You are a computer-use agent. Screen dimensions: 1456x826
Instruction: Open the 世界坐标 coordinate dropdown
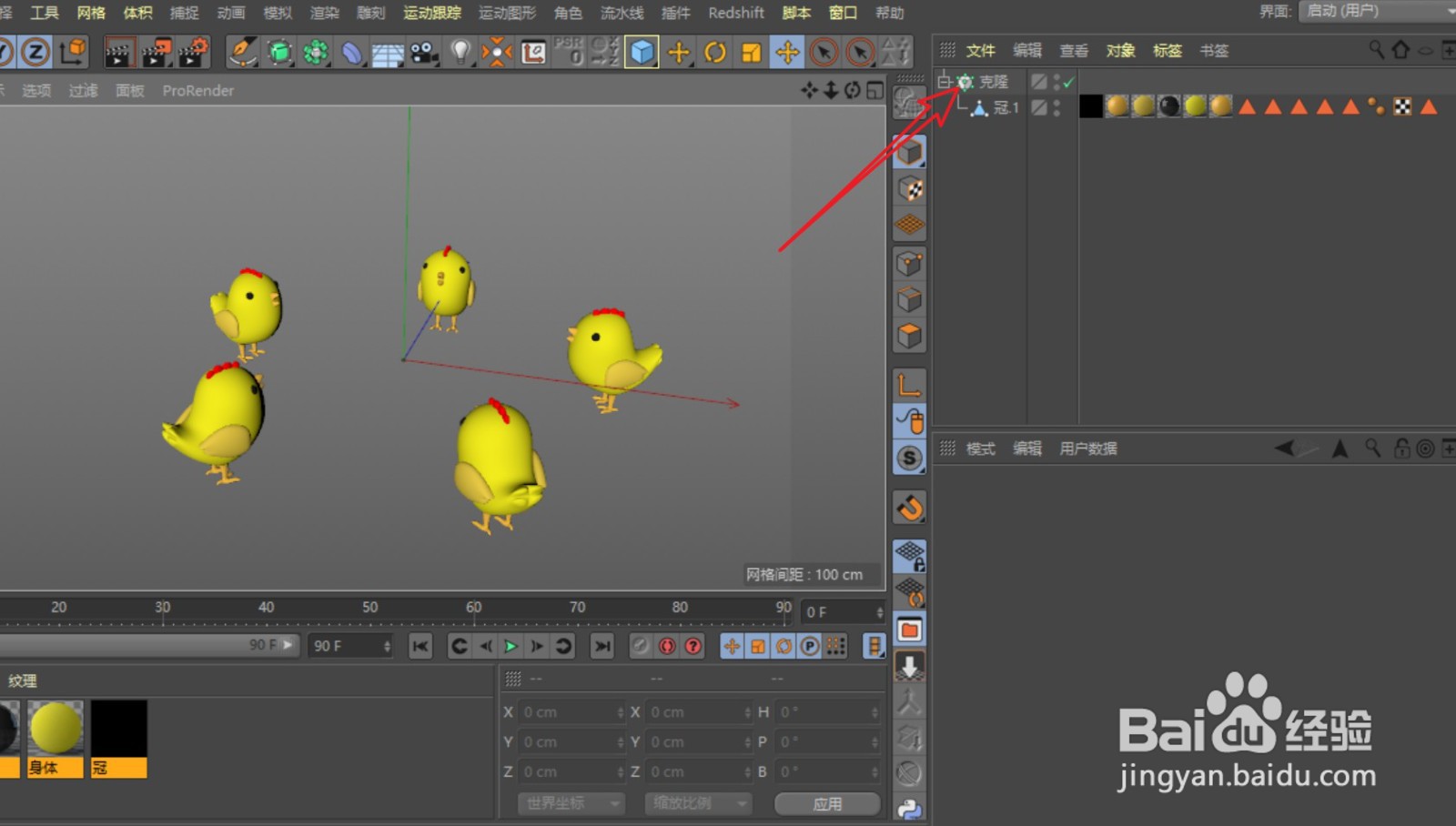pos(571,803)
